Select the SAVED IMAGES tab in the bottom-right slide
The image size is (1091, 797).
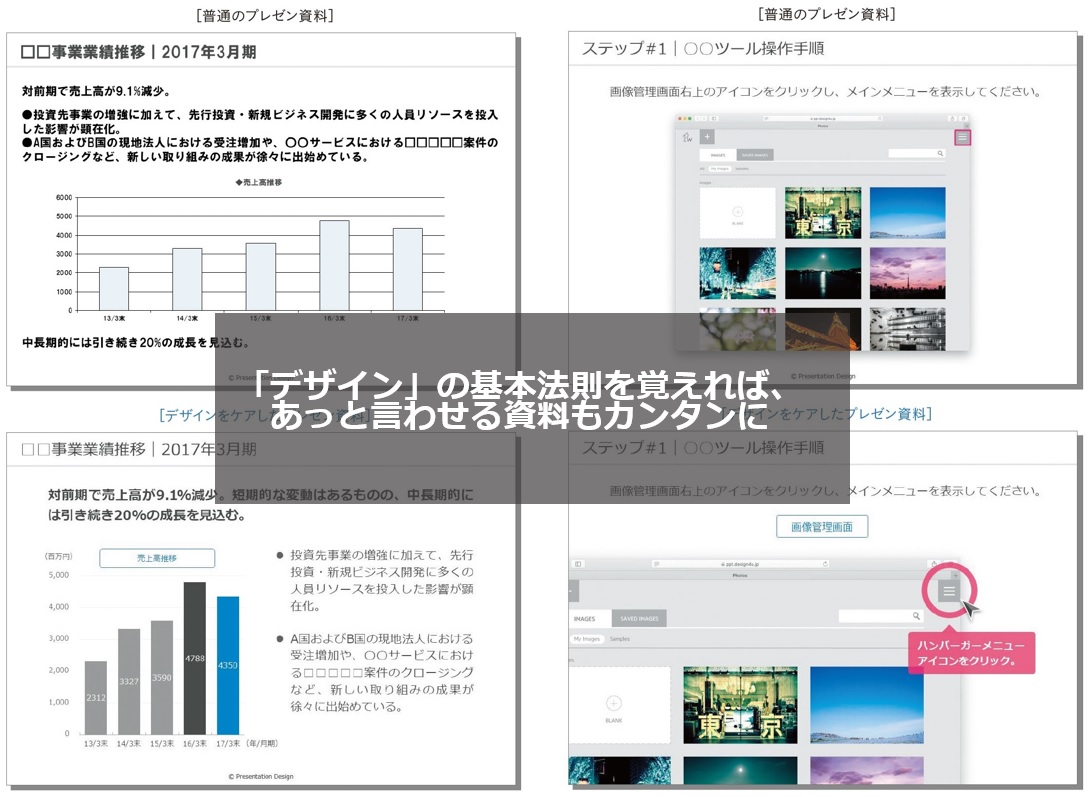[639, 619]
